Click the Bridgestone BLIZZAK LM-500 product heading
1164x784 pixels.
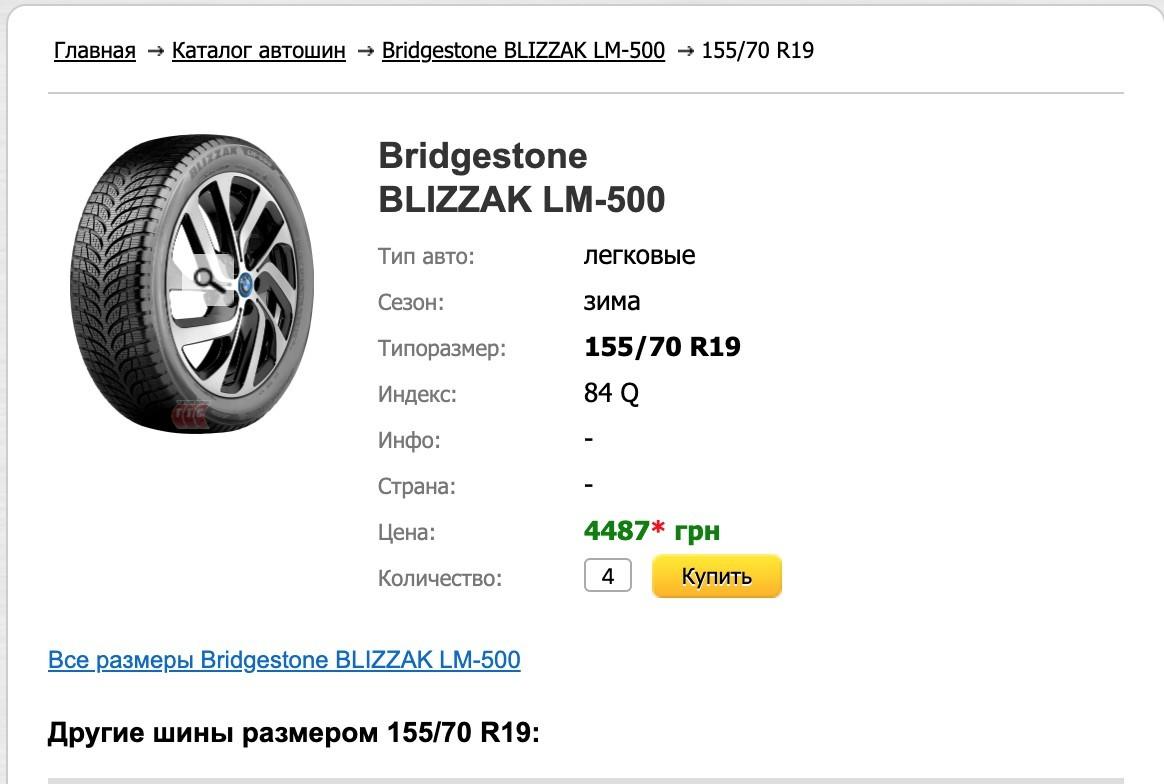point(521,178)
